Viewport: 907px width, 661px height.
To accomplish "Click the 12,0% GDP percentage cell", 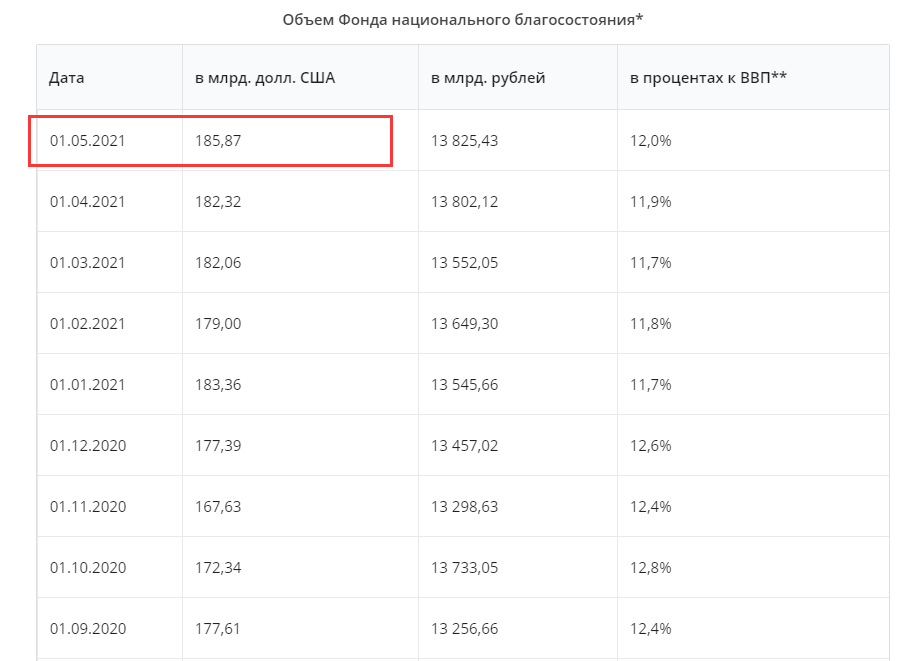I will click(650, 141).
